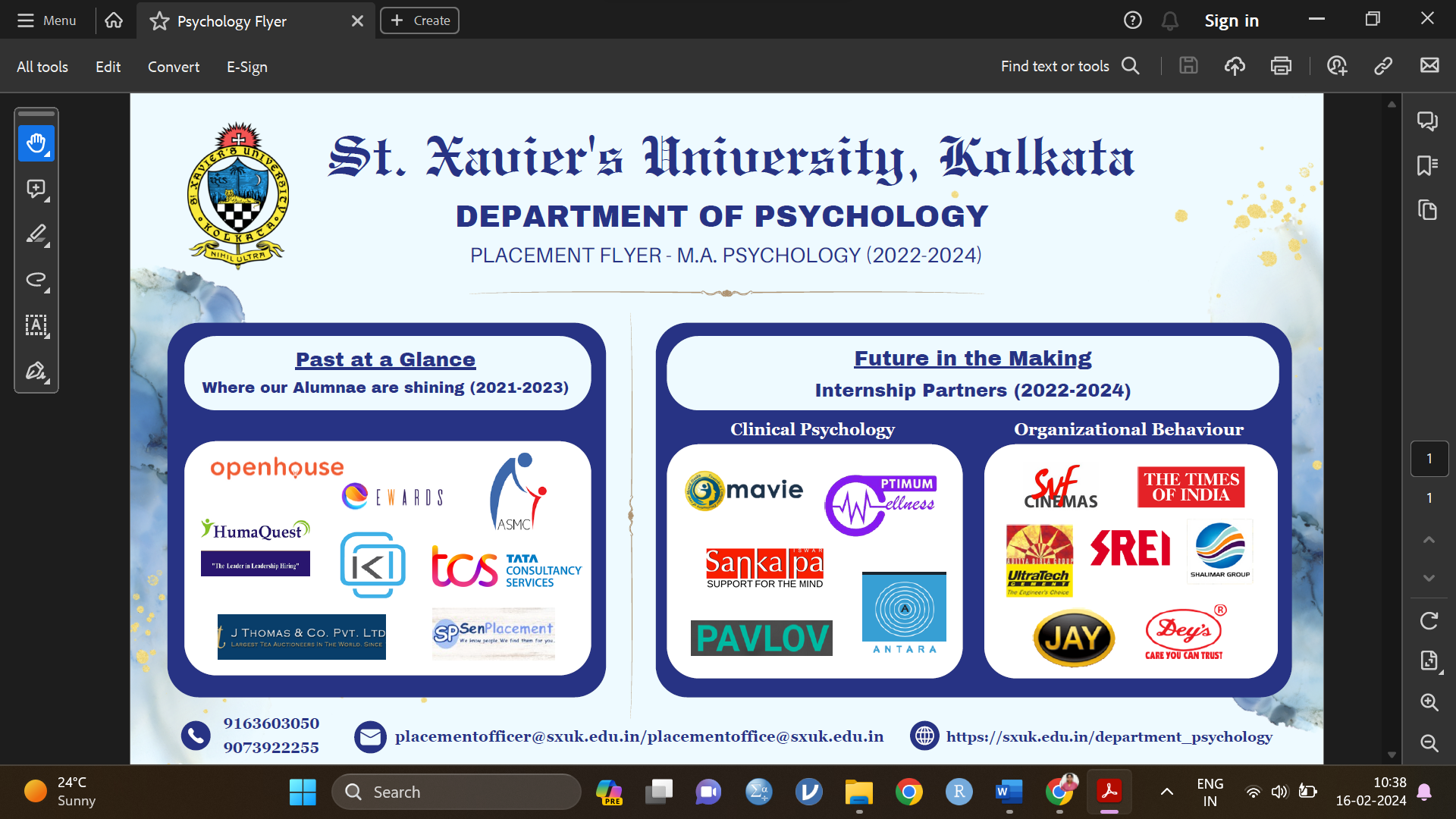Select the highlighter pen tool
Viewport: 1456px width, 819px height.
36,234
